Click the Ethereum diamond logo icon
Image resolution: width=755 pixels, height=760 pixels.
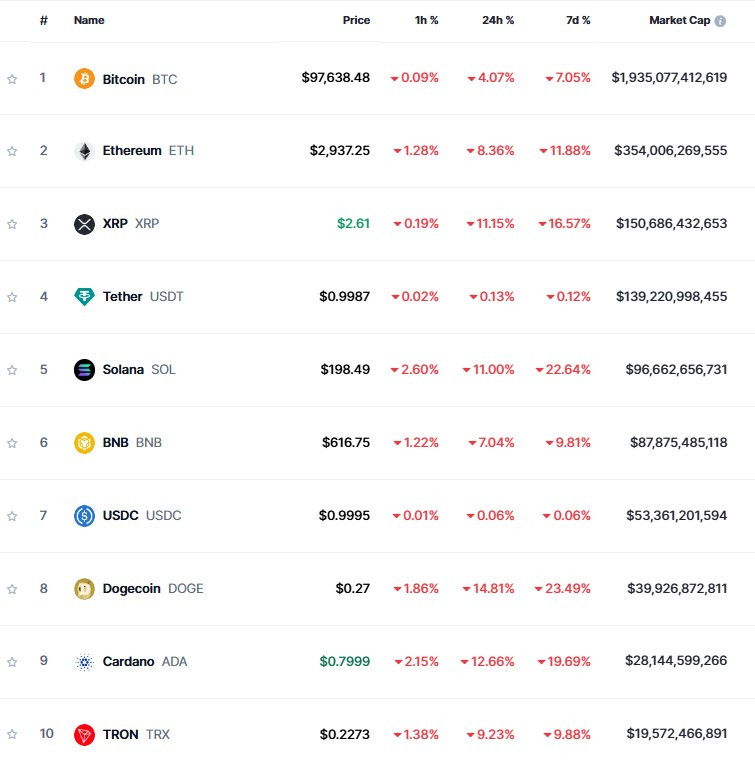(x=85, y=151)
